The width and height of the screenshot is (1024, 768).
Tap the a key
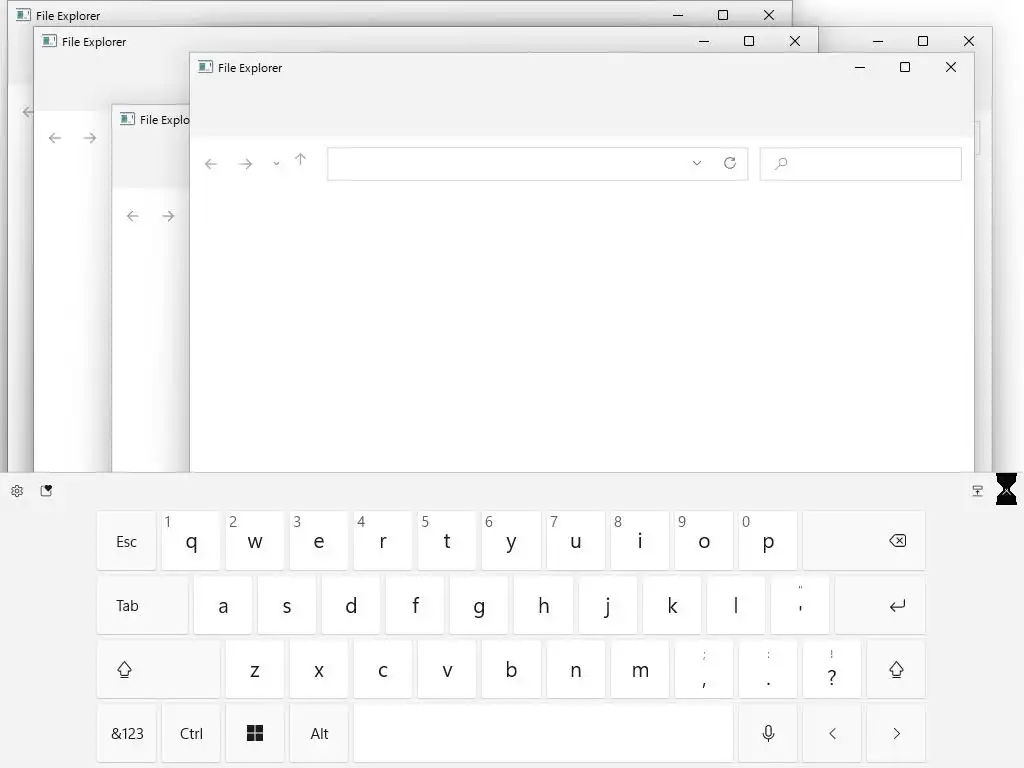pyautogui.click(x=223, y=605)
